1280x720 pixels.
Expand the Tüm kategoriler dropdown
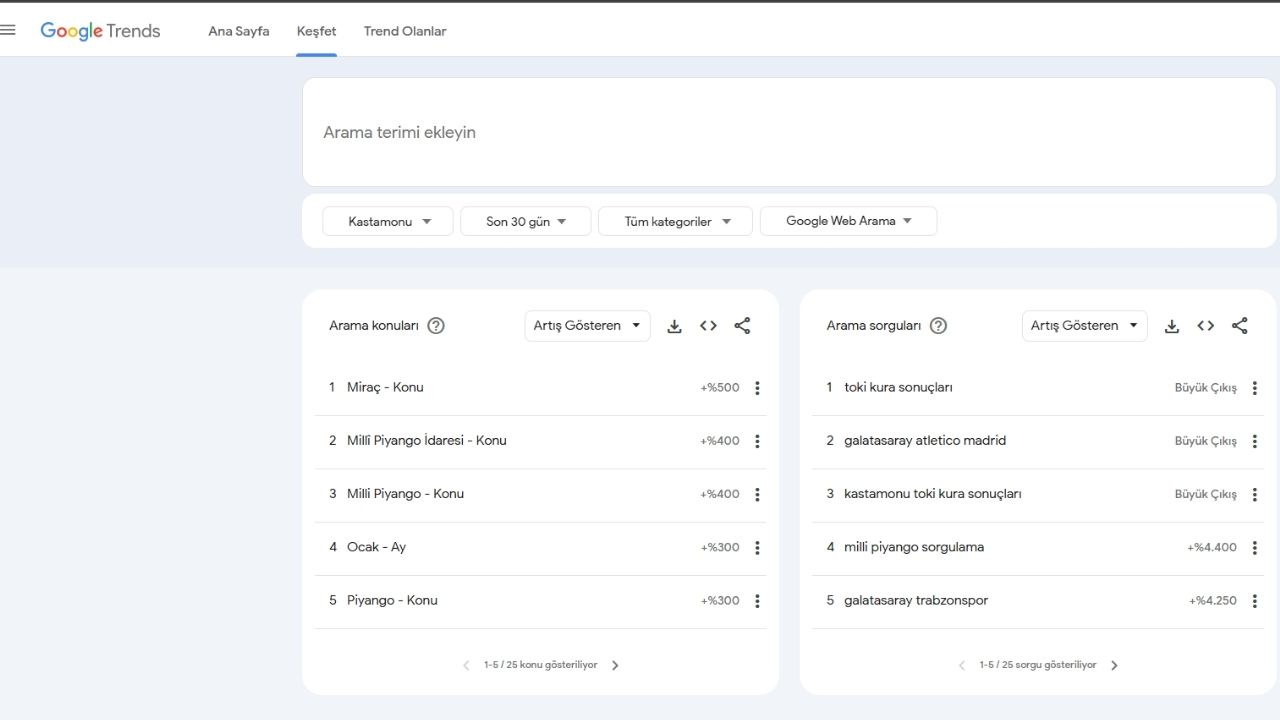click(675, 221)
